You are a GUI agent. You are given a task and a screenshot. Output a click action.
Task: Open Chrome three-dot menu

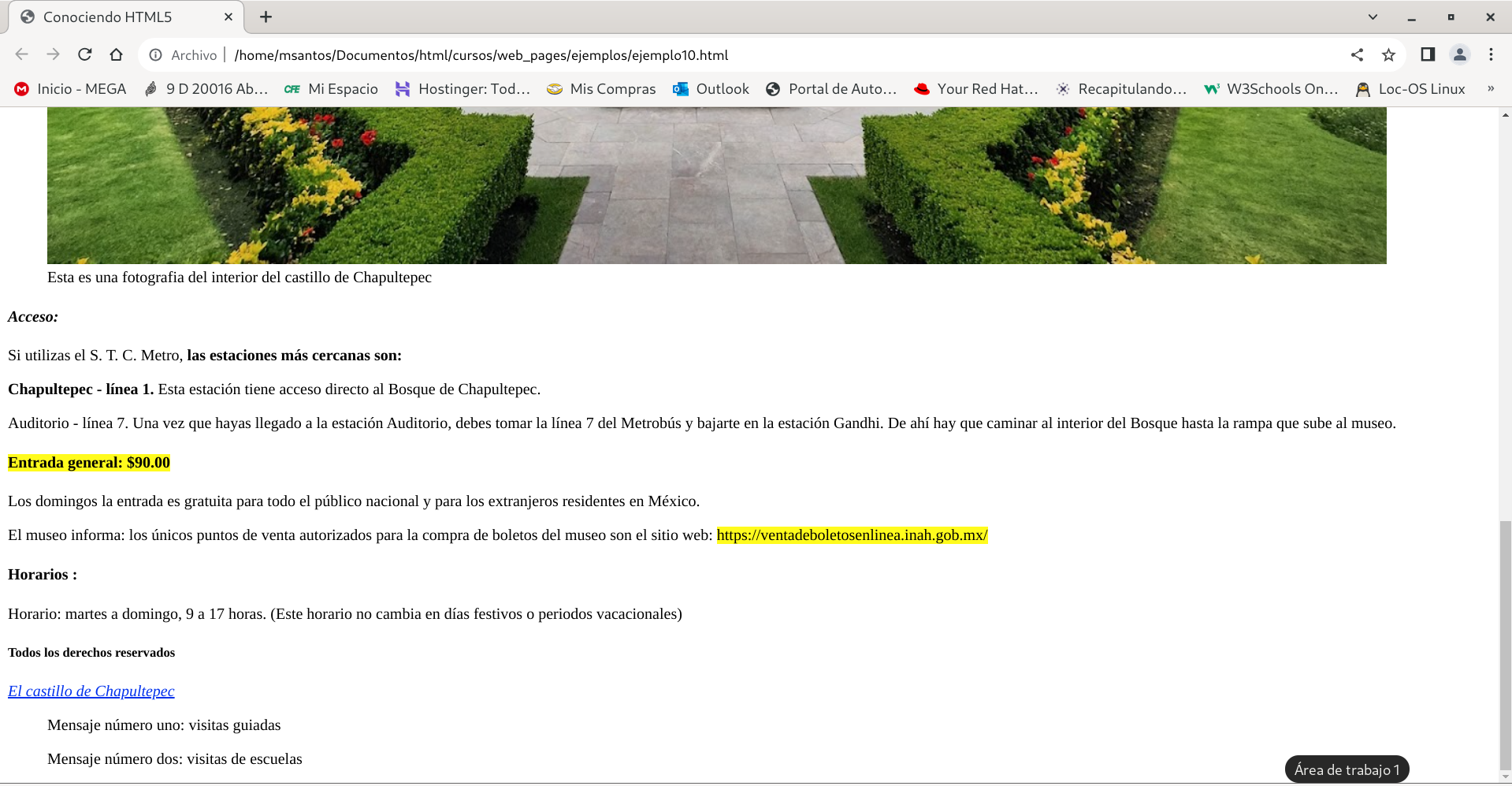tap(1491, 54)
